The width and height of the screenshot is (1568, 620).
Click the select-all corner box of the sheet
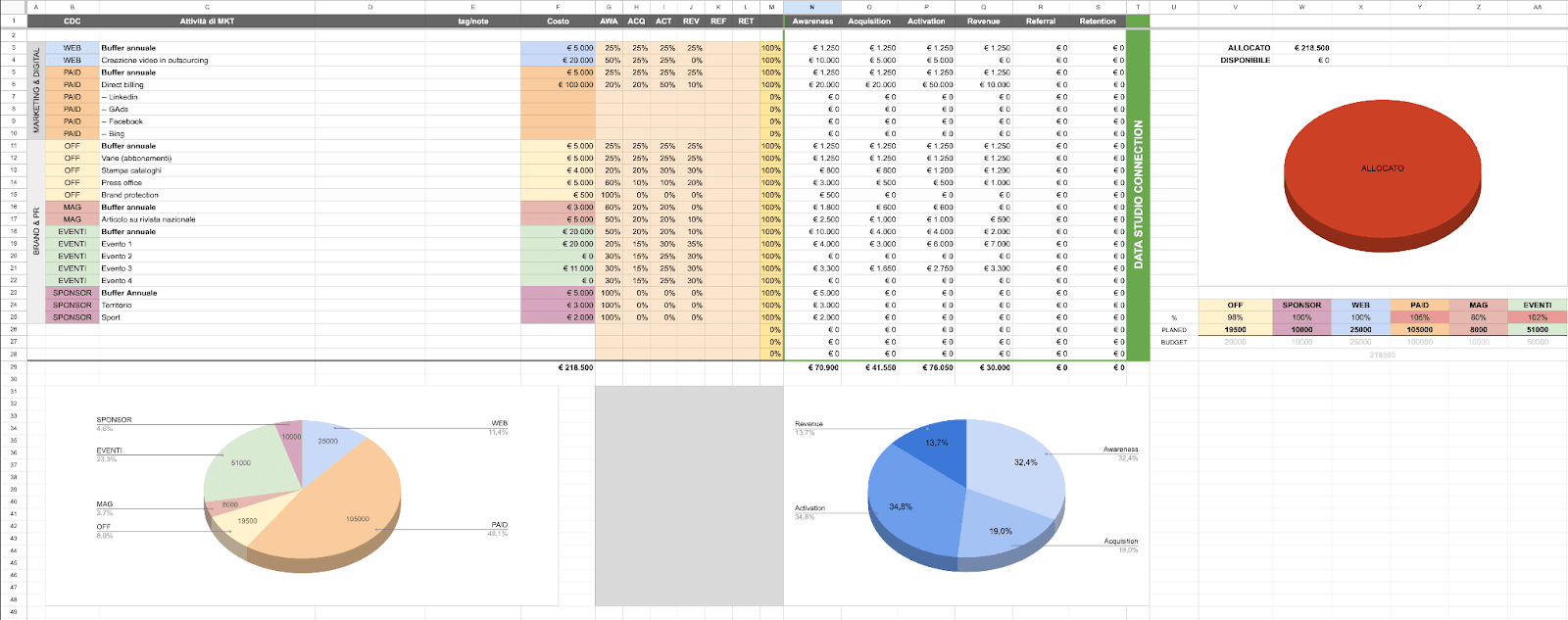[14, 7]
